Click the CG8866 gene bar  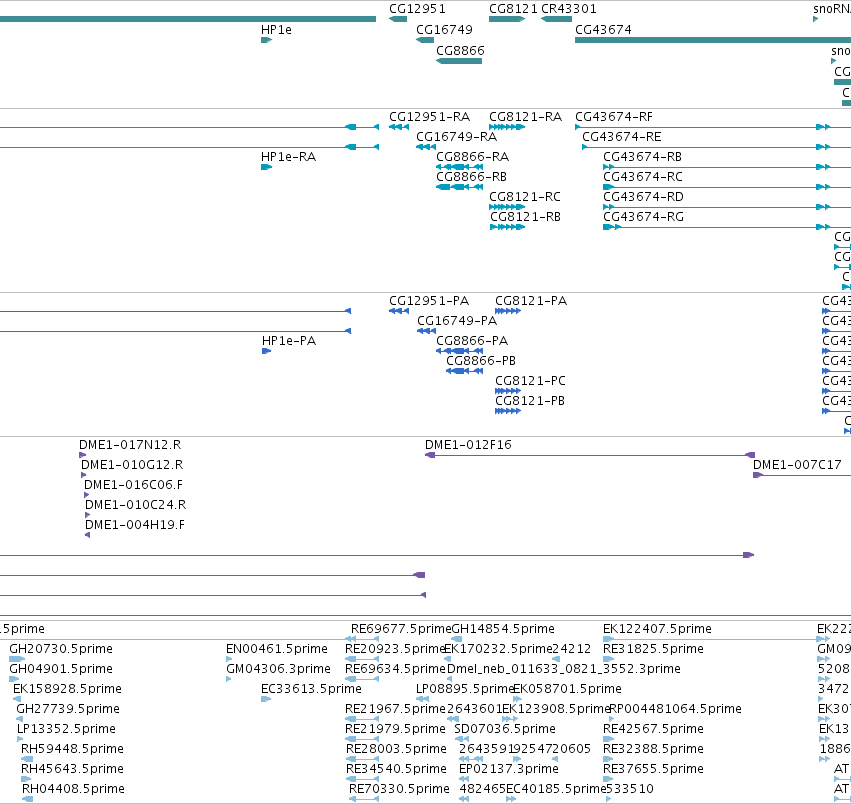pyautogui.click(x=459, y=61)
